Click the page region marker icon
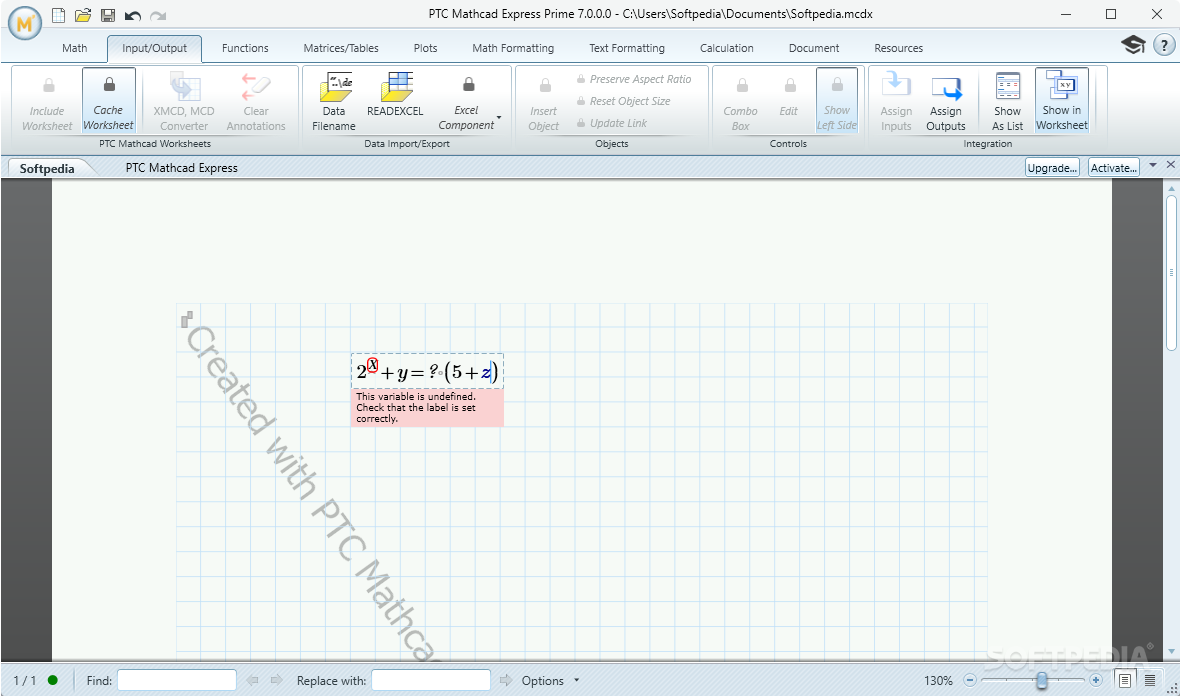The height and width of the screenshot is (697, 1181). (187, 319)
